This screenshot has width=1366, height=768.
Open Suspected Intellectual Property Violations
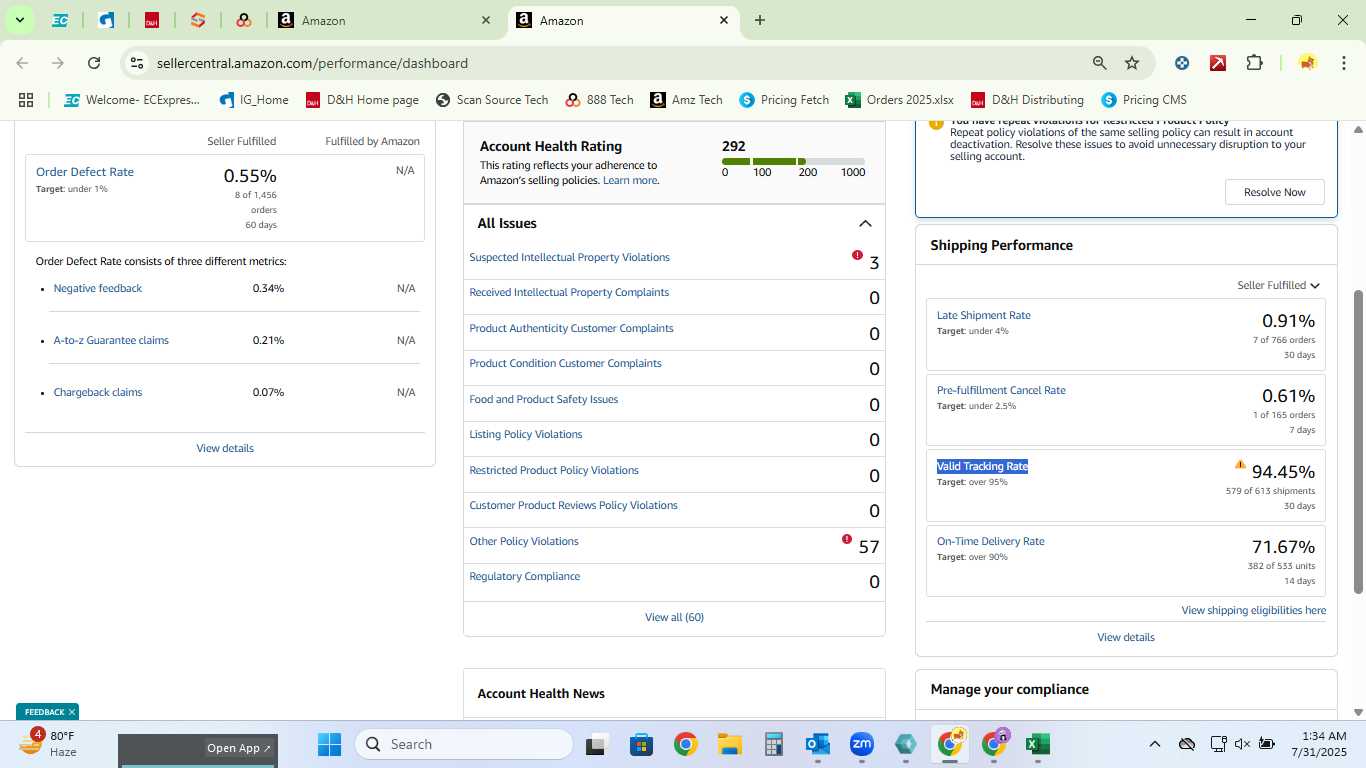coord(570,257)
